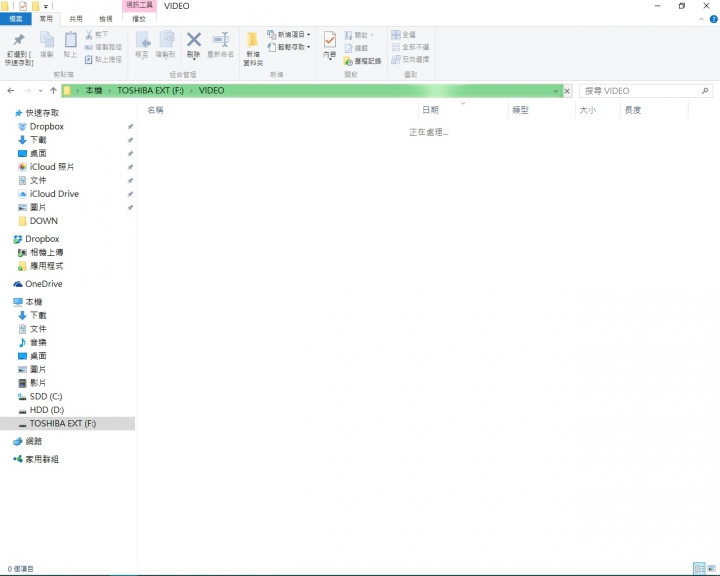Screen dimensions: 720x576
Task: Open Customize Quick Access Toolbar dropdown
Action: tap(45, 6)
